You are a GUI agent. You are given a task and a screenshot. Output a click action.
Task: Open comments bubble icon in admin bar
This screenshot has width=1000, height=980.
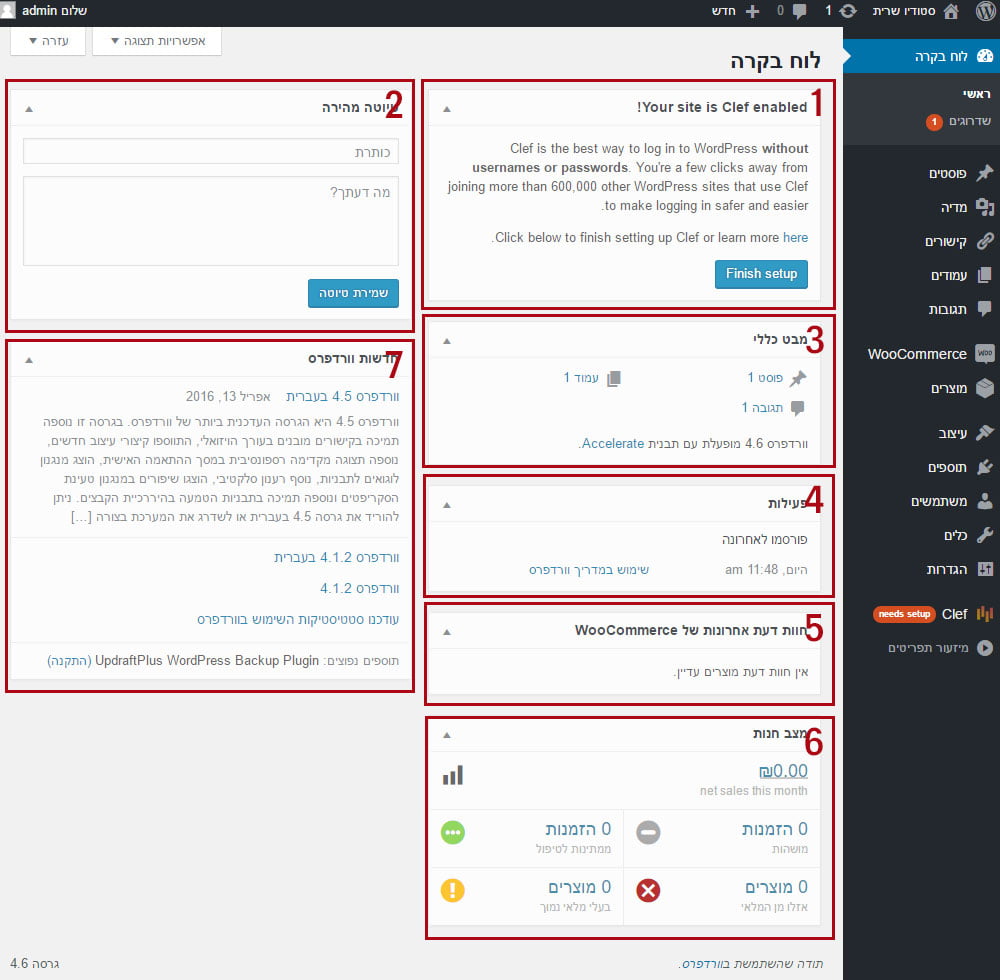pyautogui.click(x=799, y=11)
